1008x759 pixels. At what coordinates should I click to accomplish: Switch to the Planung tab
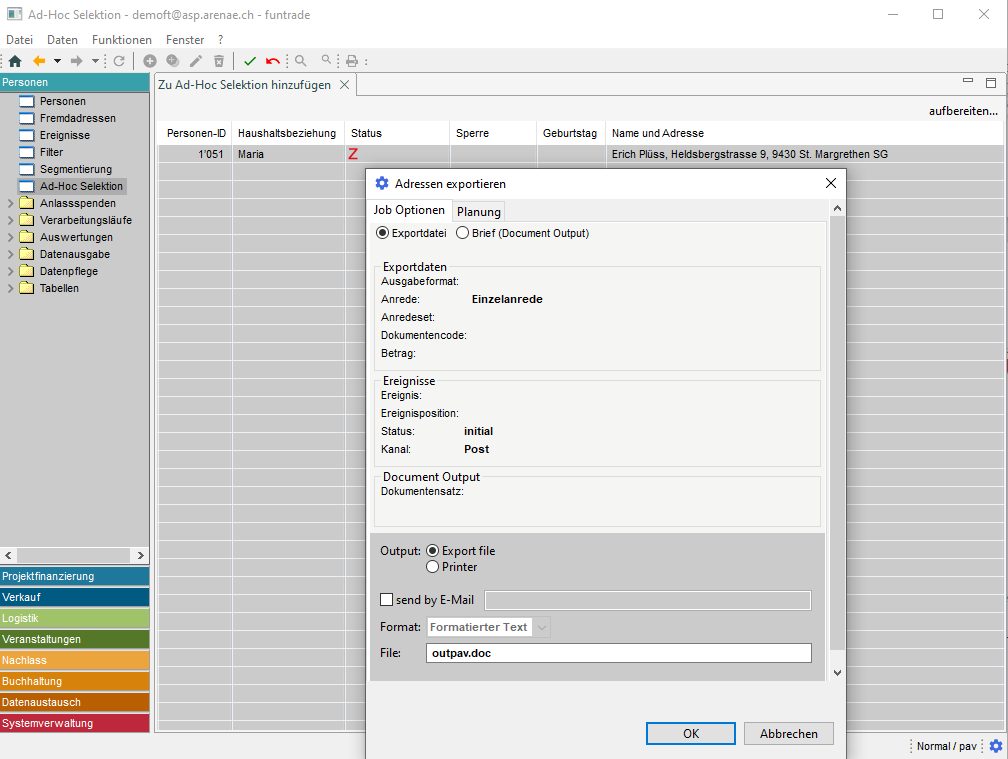478,211
